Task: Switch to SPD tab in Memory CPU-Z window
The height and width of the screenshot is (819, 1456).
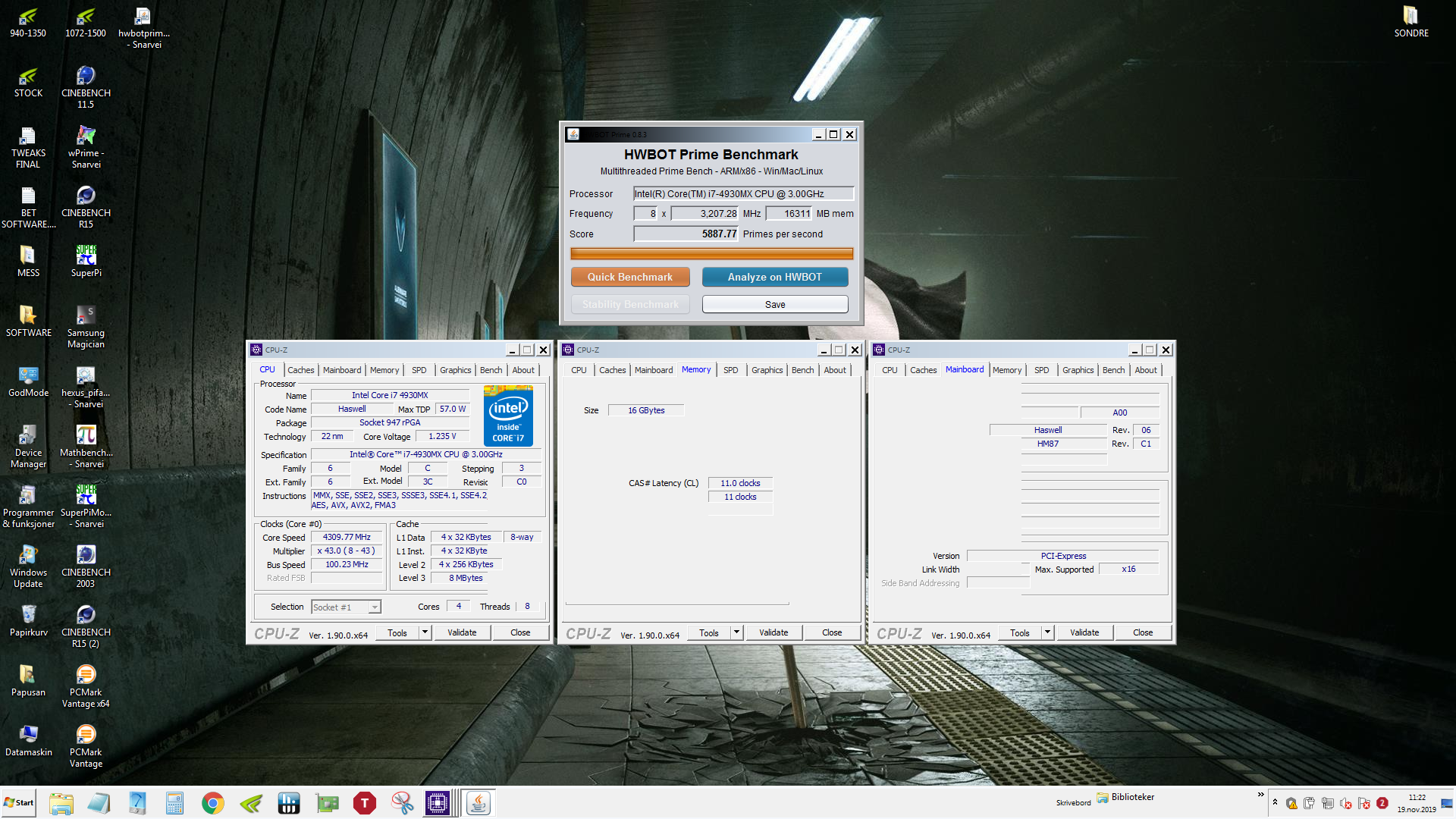Action: click(730, 370)
